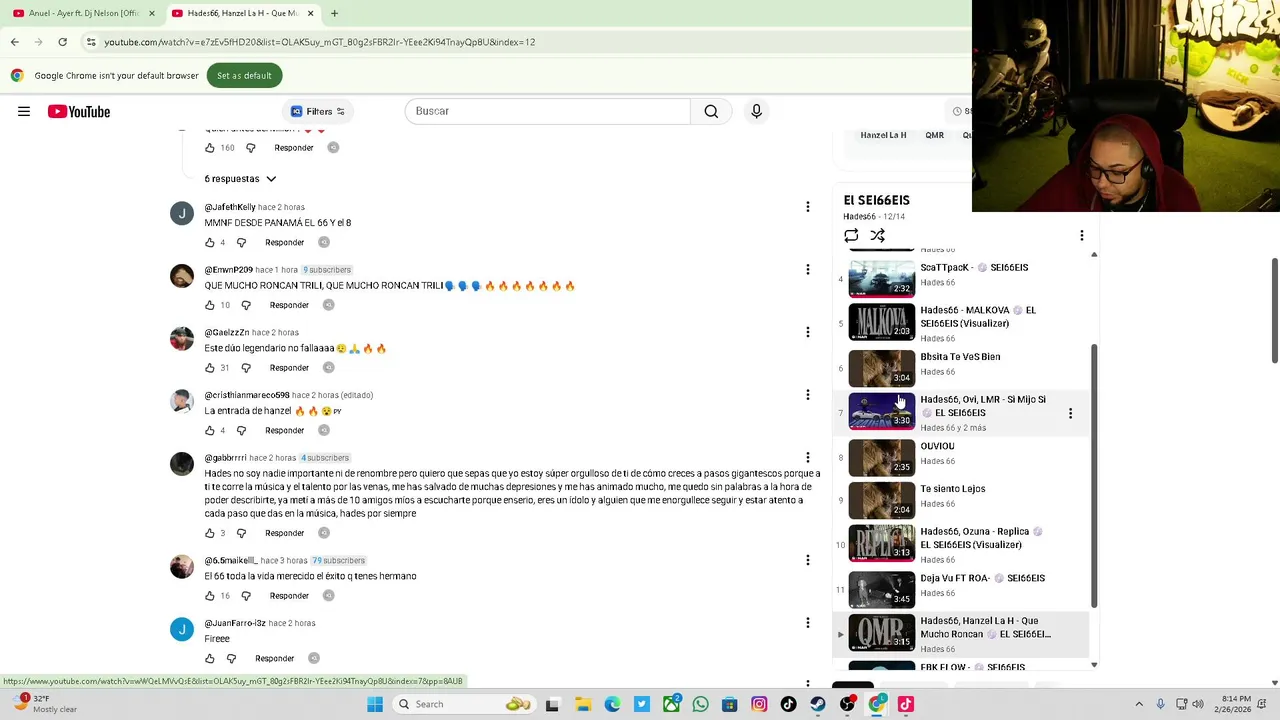Open options menu for @6.5maikelll_ comment

pyautogui.click(x=807, y=560)
